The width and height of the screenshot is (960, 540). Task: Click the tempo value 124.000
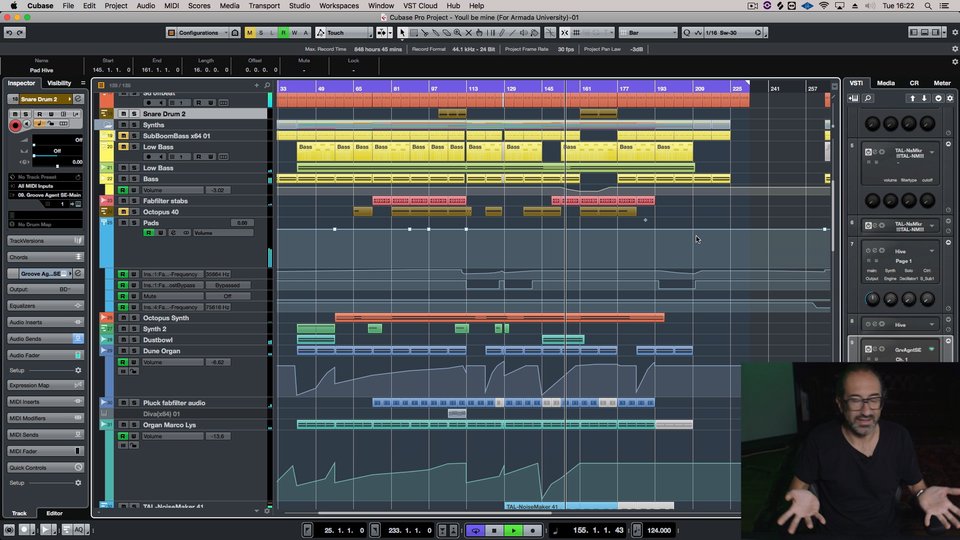click(659, 530)
